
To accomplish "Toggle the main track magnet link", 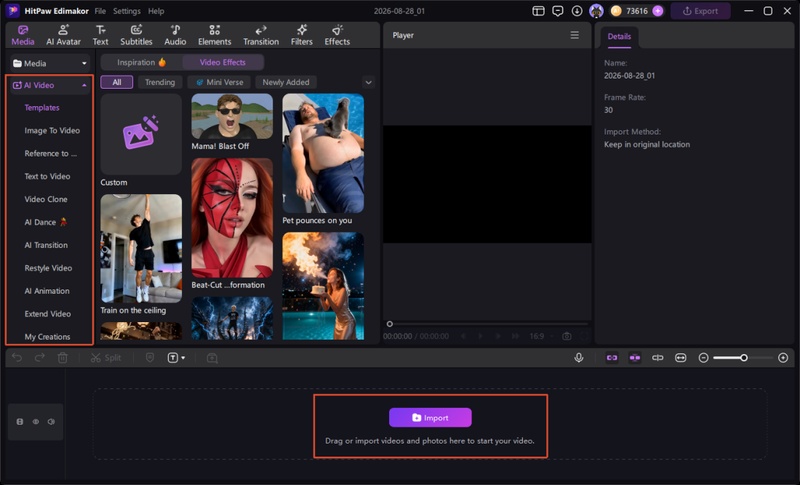I will 612,358.
